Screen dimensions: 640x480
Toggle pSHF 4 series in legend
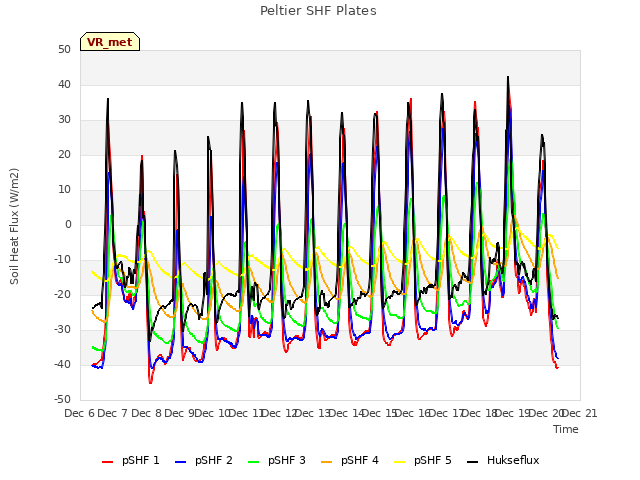pos(350,460)
